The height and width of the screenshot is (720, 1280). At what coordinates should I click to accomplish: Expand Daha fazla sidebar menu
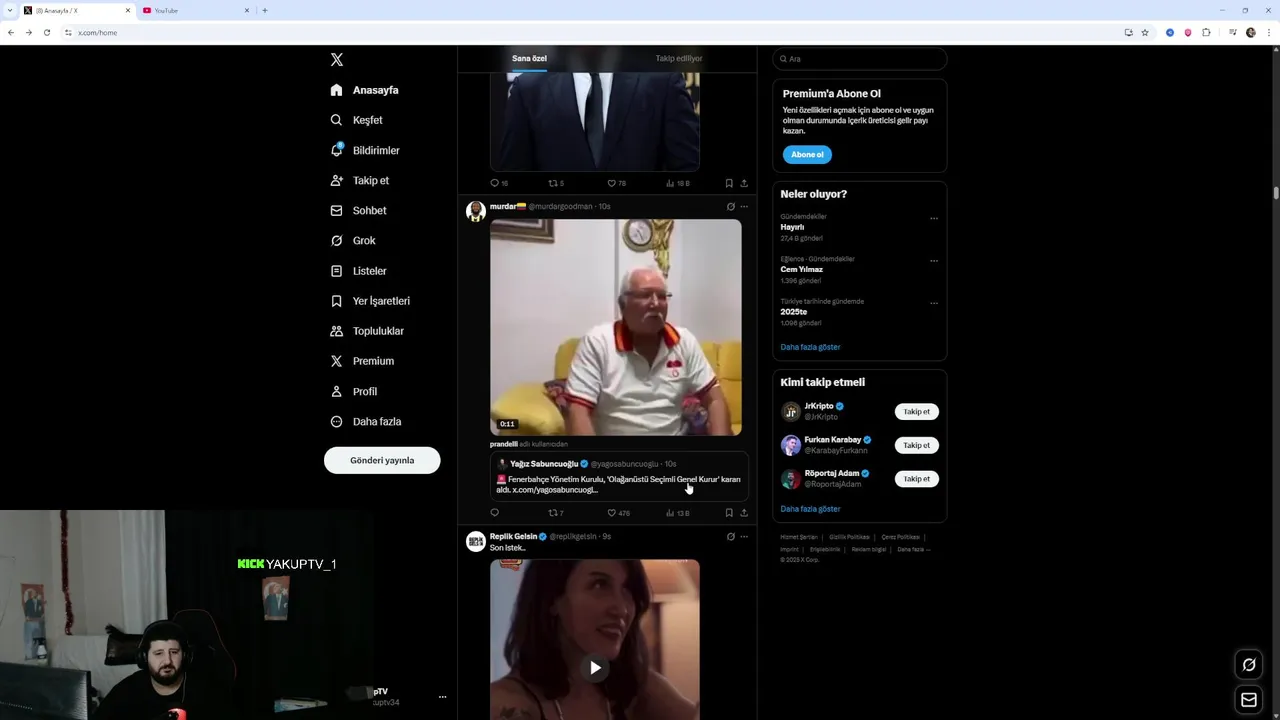pos(366,422)
